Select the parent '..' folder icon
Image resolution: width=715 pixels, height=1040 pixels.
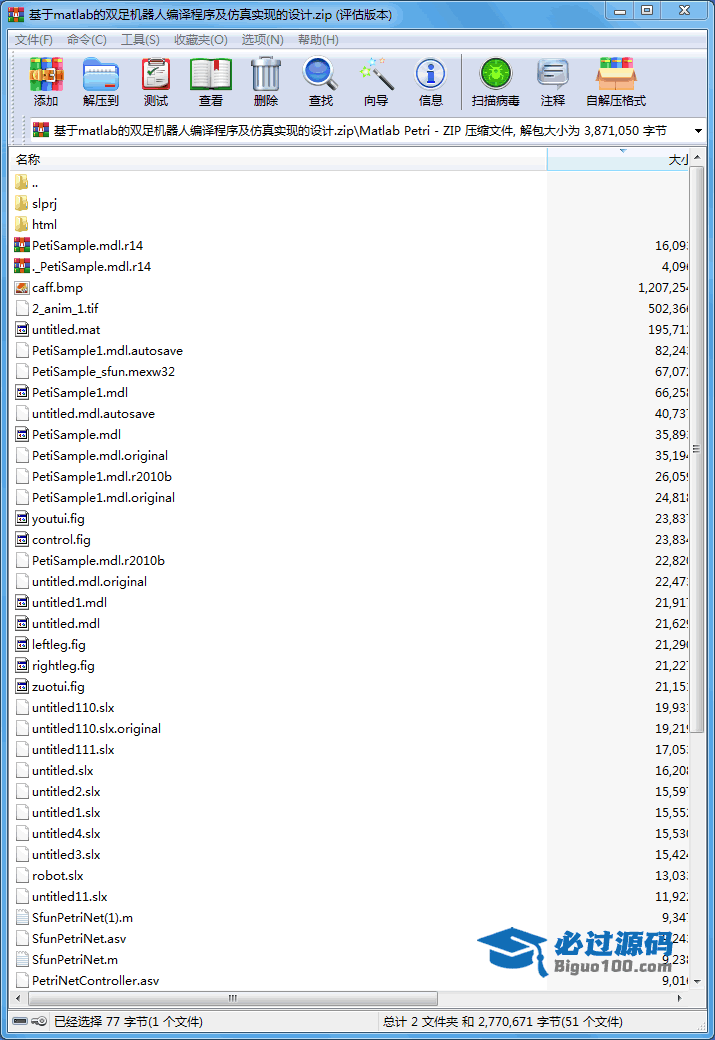pos(21,182)
